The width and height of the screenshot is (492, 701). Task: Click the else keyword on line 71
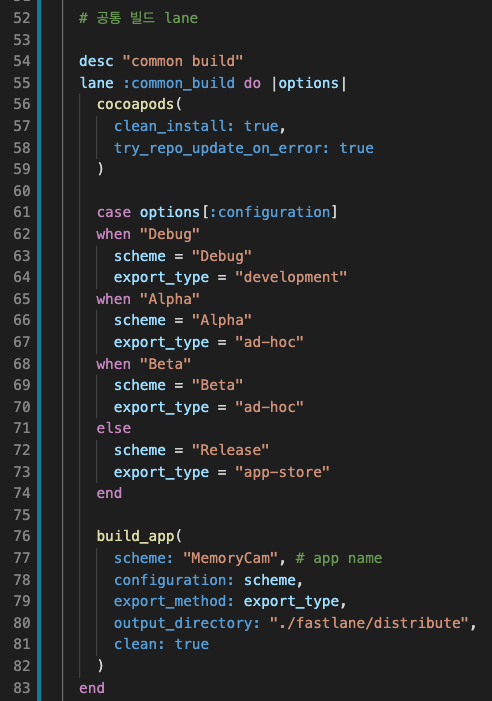[x=114, y=428]
